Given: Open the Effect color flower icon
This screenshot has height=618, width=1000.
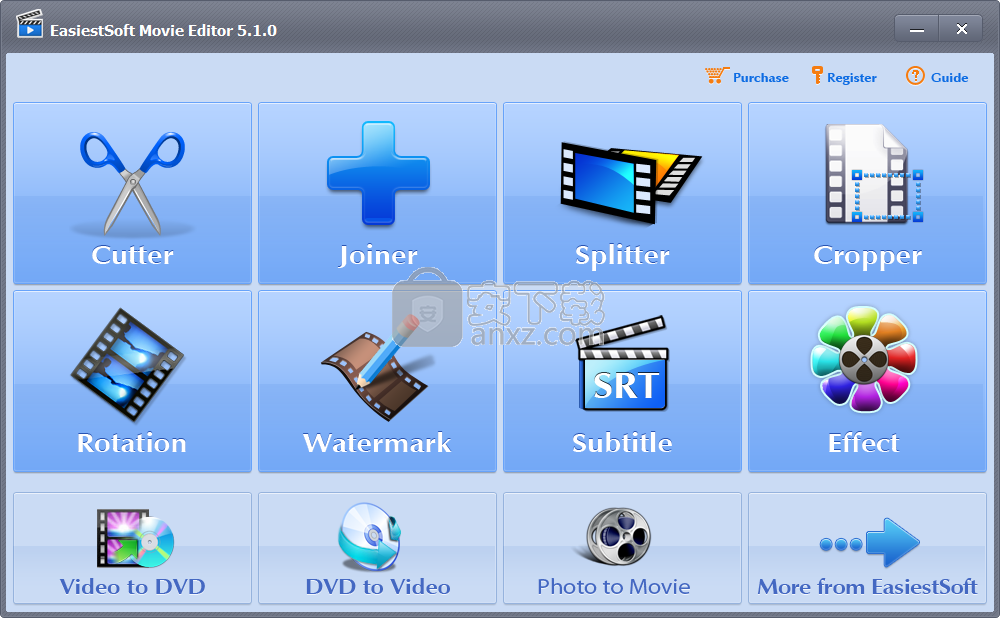Looking at the screenshot, I should [x=864, y=359].
